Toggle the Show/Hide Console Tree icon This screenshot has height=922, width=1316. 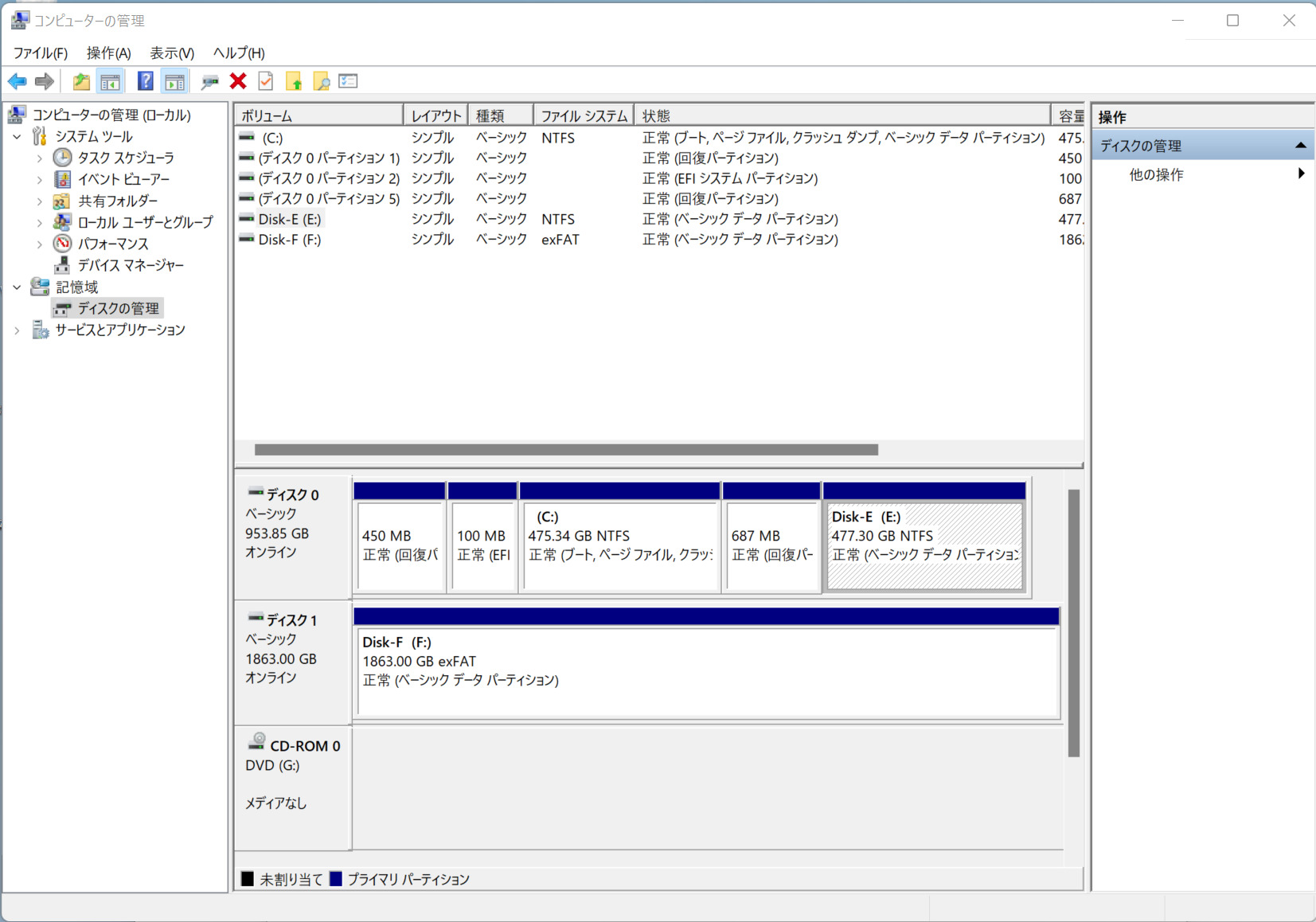click(x=110, y=81)
